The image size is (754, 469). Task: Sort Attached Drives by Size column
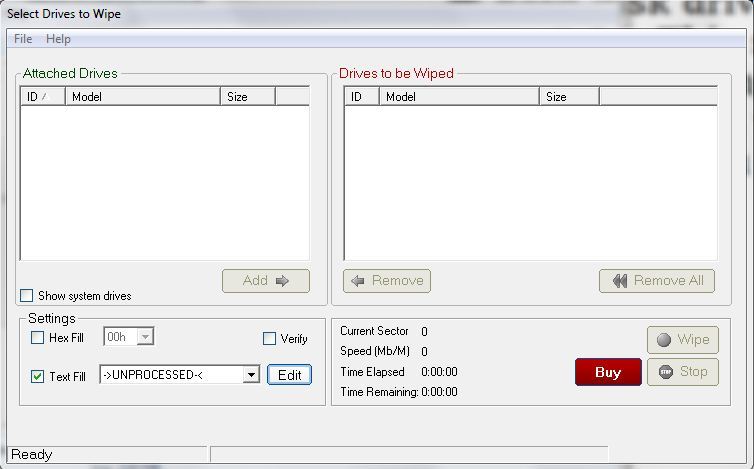(248, 97)
